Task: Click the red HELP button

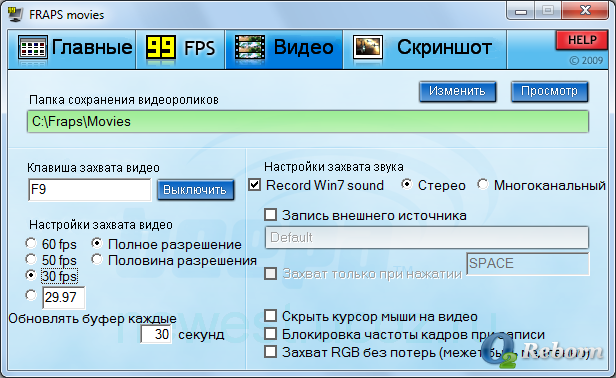Action: [x=582, y=40]
